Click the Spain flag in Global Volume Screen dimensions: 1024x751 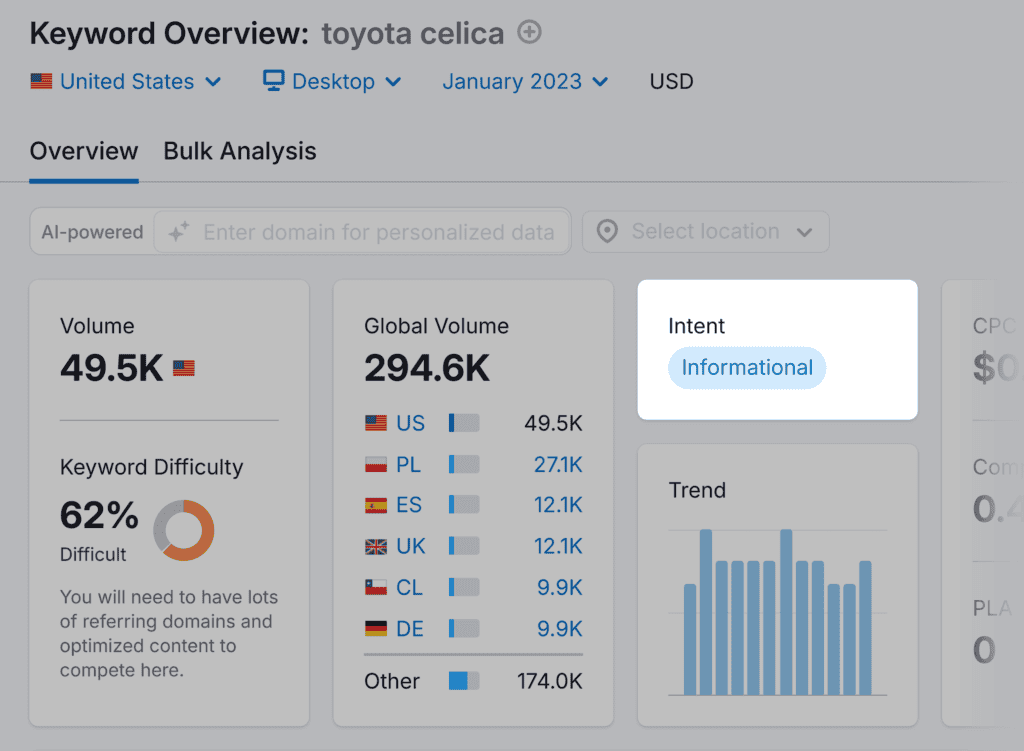pos(376,505)
